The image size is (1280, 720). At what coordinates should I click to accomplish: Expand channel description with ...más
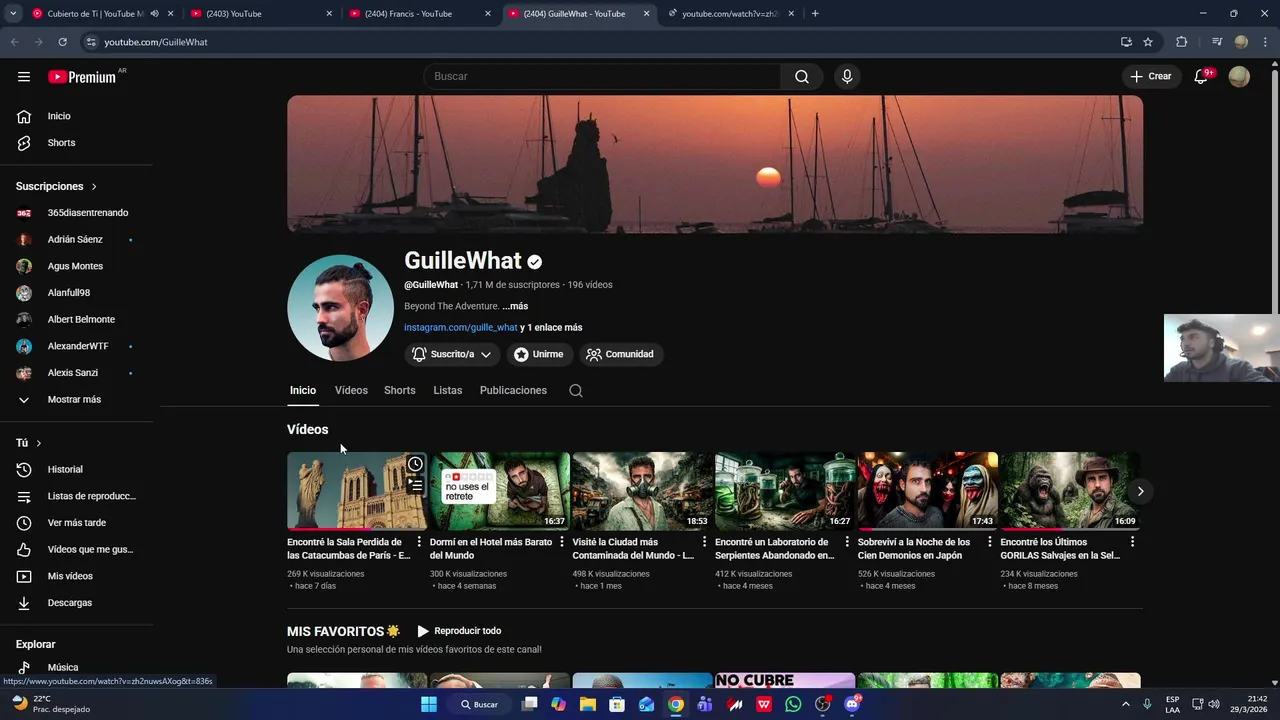515,306
